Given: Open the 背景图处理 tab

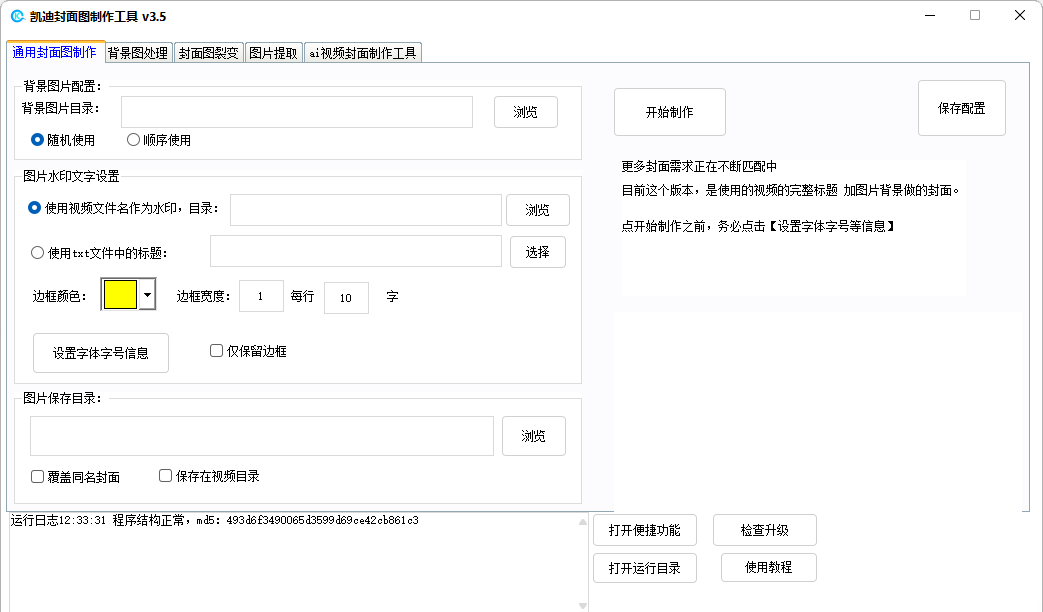Looking at the screenshot, I should point(138,53).
